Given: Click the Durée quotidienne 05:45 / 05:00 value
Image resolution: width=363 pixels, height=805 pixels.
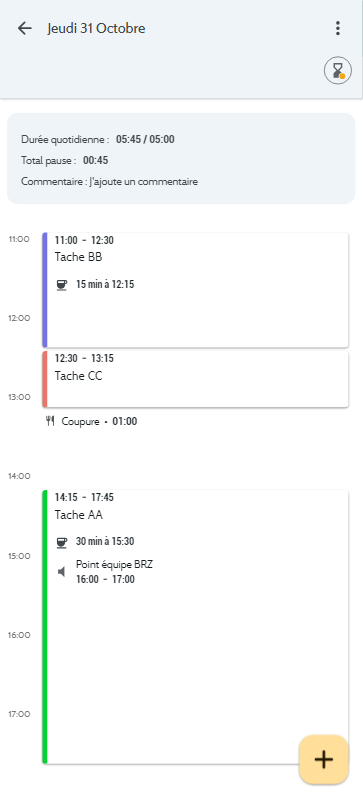Looking at the screenshot, I should (x=145, y=139).
